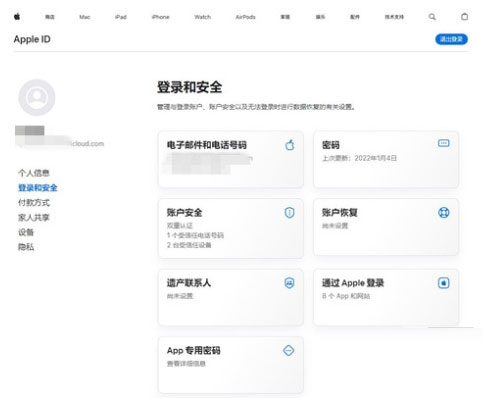Screen dimensions: 482x400
Task: Click the lifebuoy icon on the 账户恢复 card
Action: (x=444, y=212)
